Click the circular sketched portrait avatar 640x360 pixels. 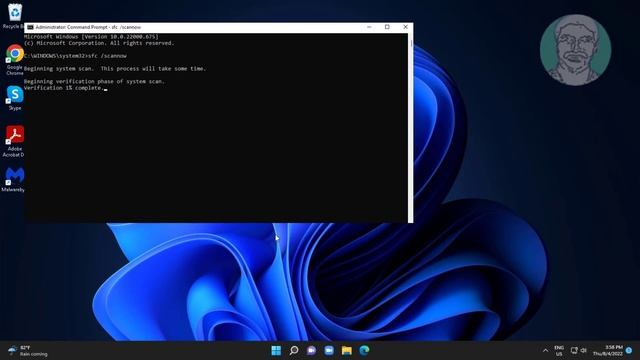[576, 50]
